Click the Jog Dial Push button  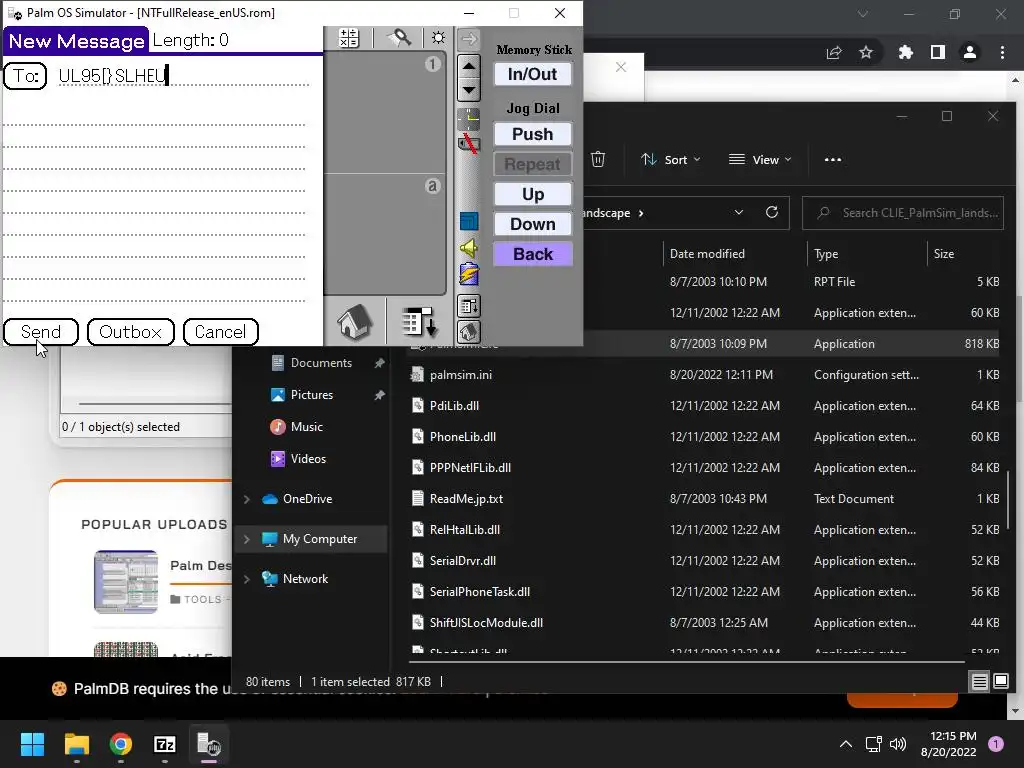(533, 134)
